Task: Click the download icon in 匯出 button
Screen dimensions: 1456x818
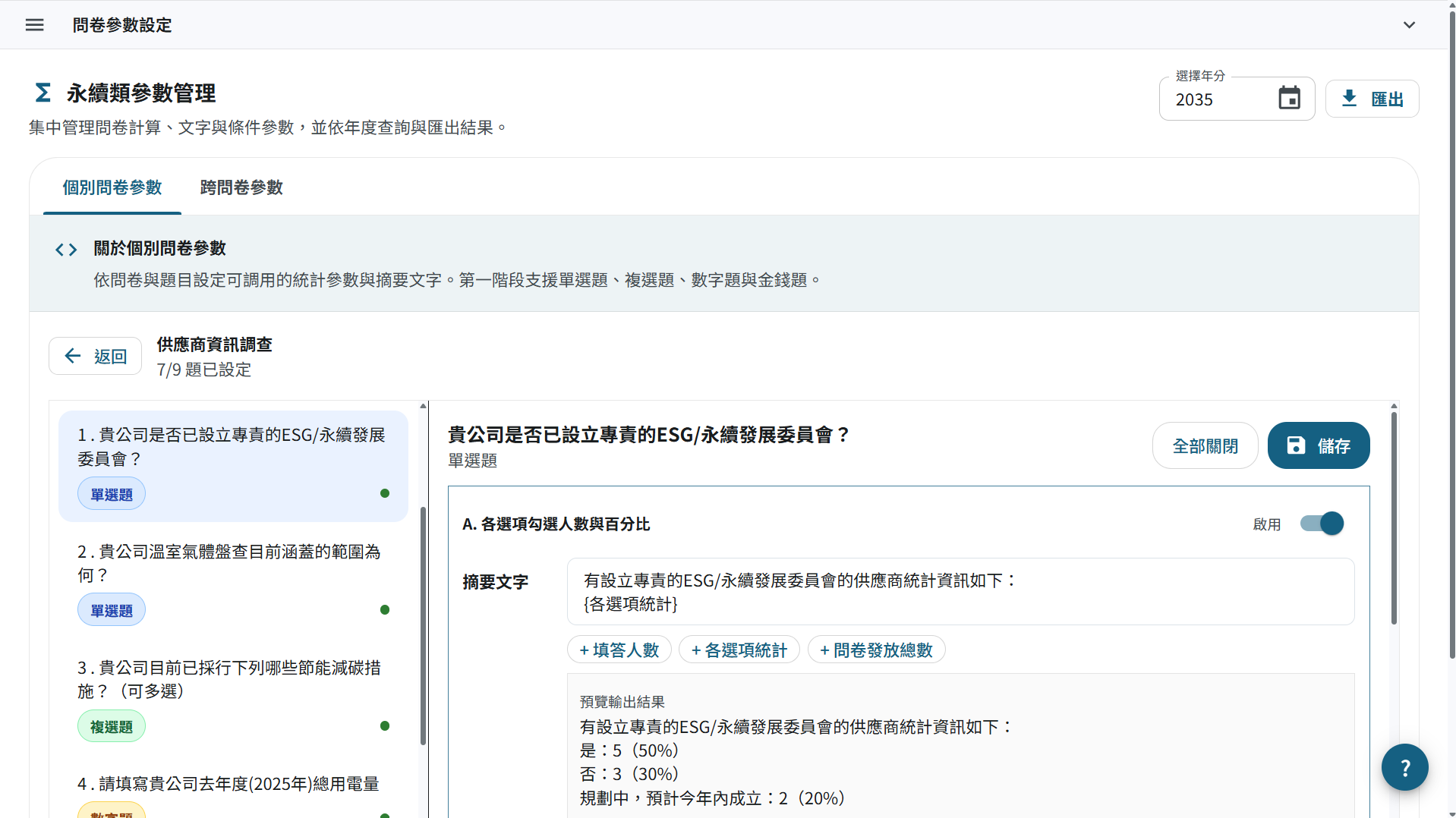Action: [1349, 99]
